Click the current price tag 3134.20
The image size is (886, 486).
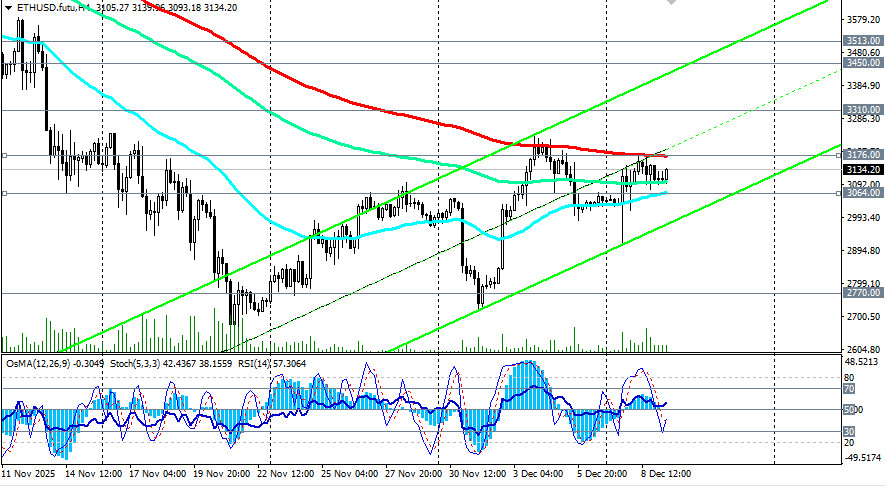863,170
